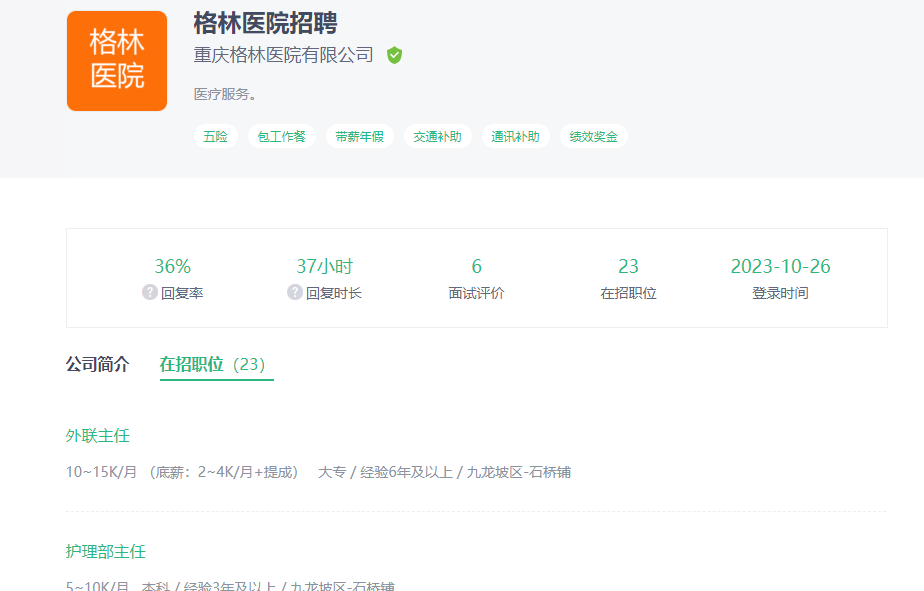Open the 护理部主任 job listing
The image size is (924, 591).
[x=105, y=552]
